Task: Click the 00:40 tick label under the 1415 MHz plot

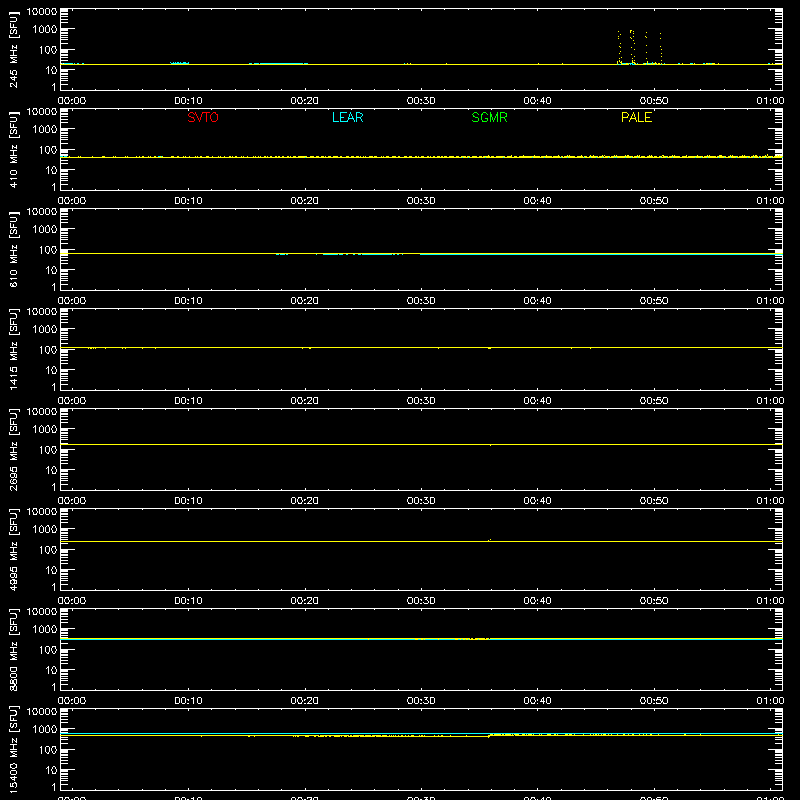Action: [x=537, y=401]
